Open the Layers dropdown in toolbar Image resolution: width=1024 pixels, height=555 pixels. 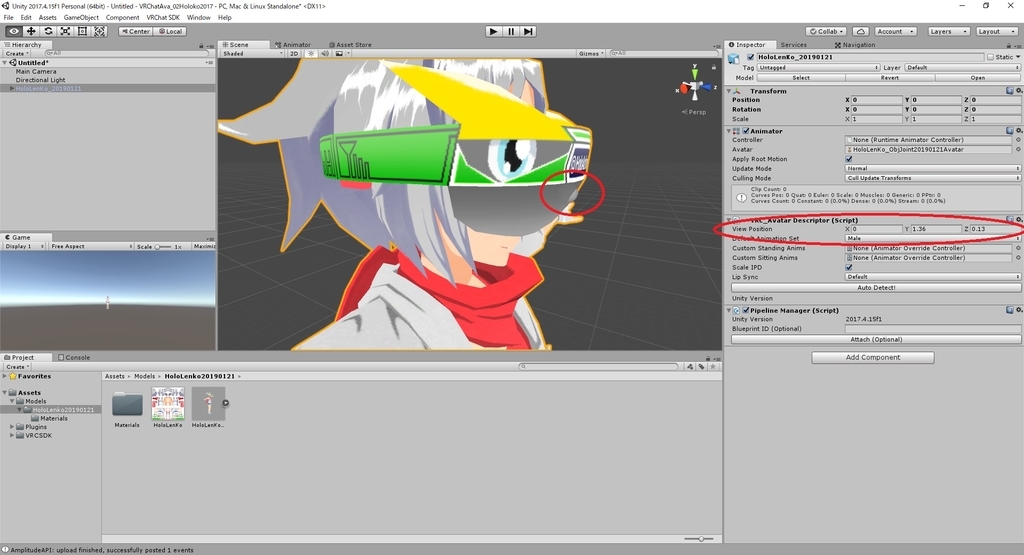[x=947, y=31]
